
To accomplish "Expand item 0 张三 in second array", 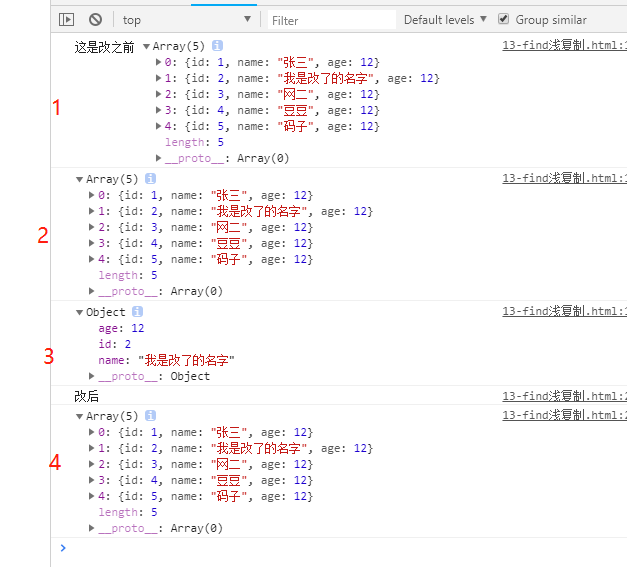I will [92, 195].
